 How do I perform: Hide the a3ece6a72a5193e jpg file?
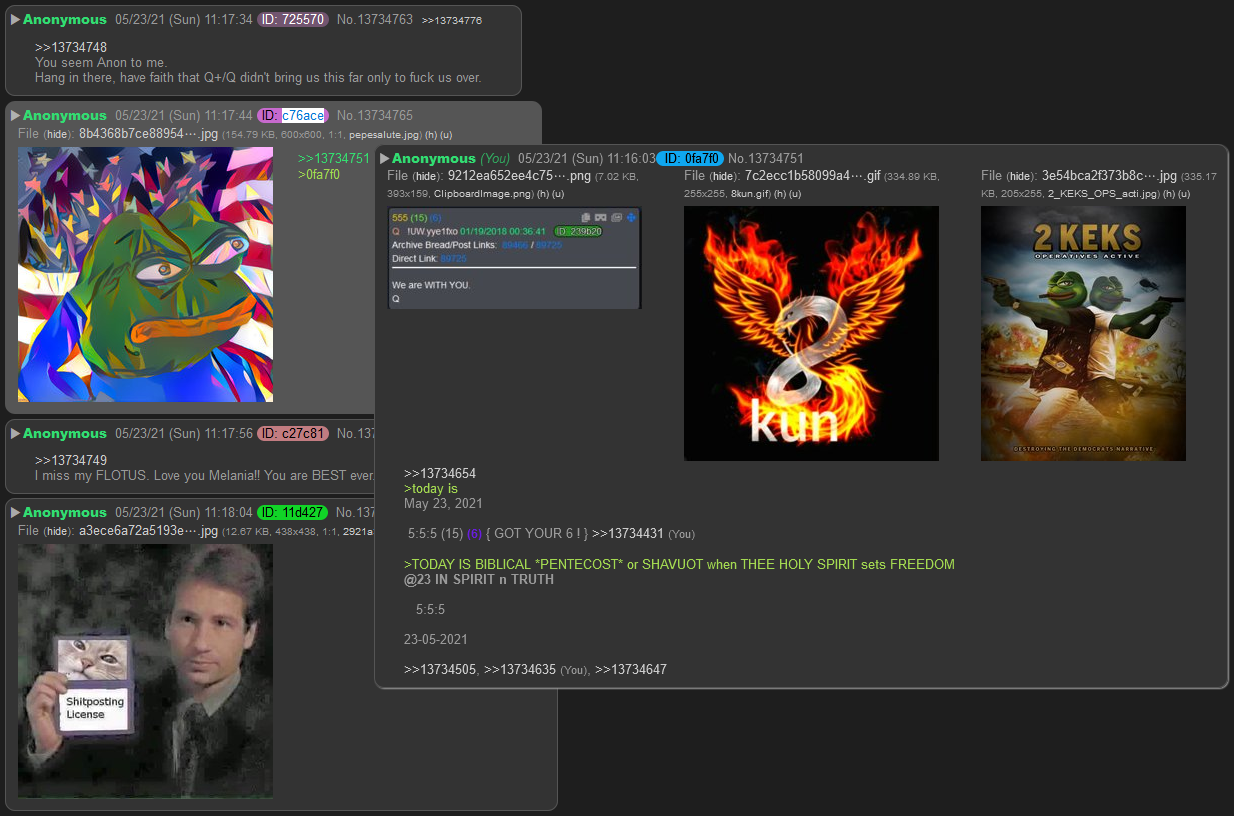point(59,531)
